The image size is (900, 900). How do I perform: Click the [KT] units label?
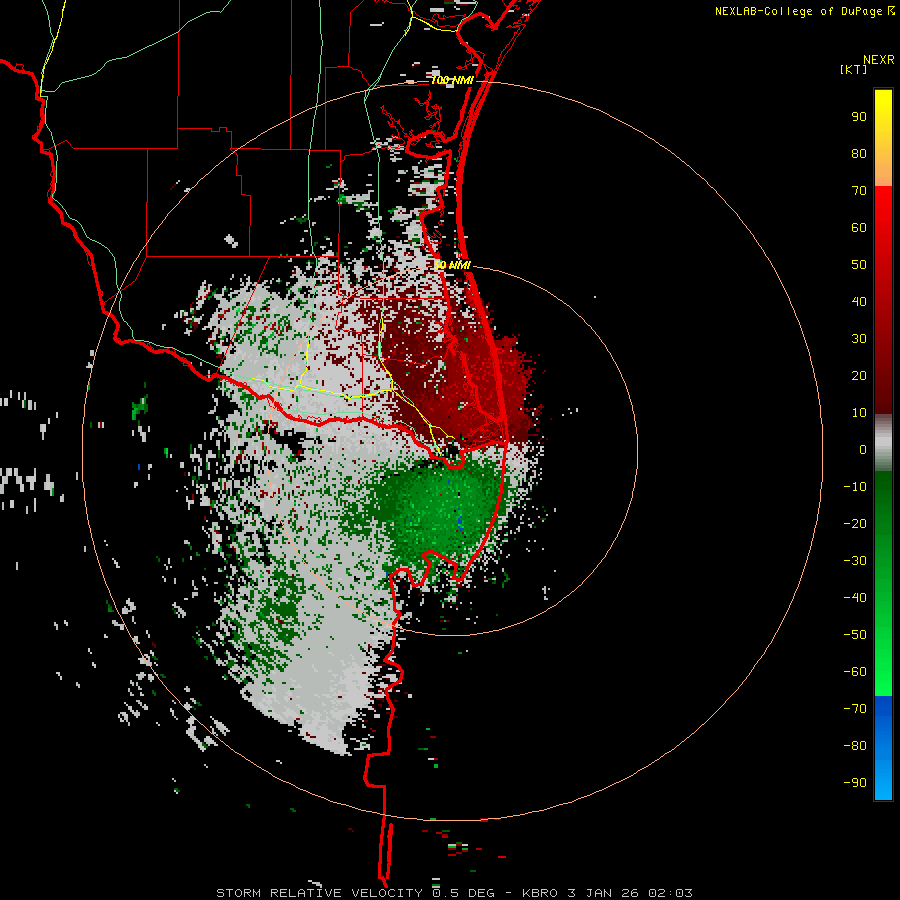pos(854,69)
